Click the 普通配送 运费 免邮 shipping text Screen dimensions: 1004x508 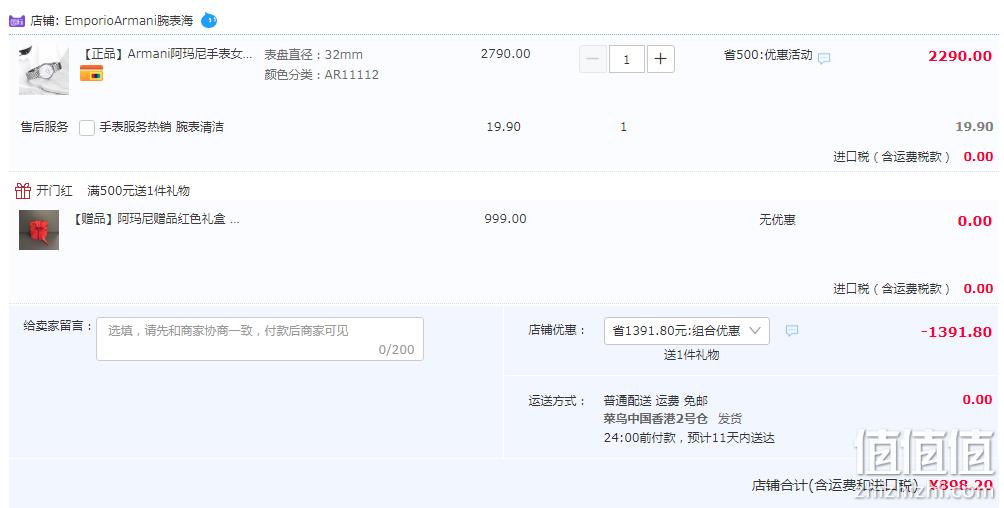point(656,401)
